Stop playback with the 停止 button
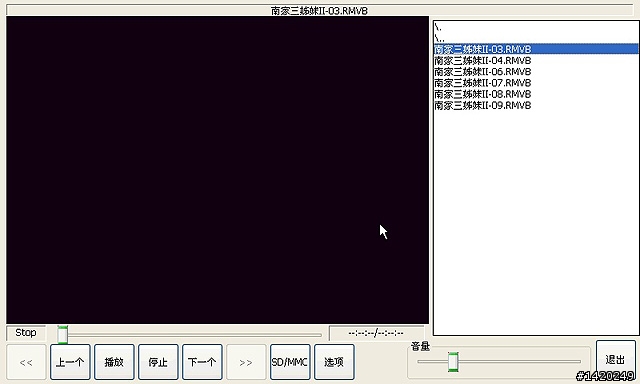640x384 pixels. click(x=158, y=362)
